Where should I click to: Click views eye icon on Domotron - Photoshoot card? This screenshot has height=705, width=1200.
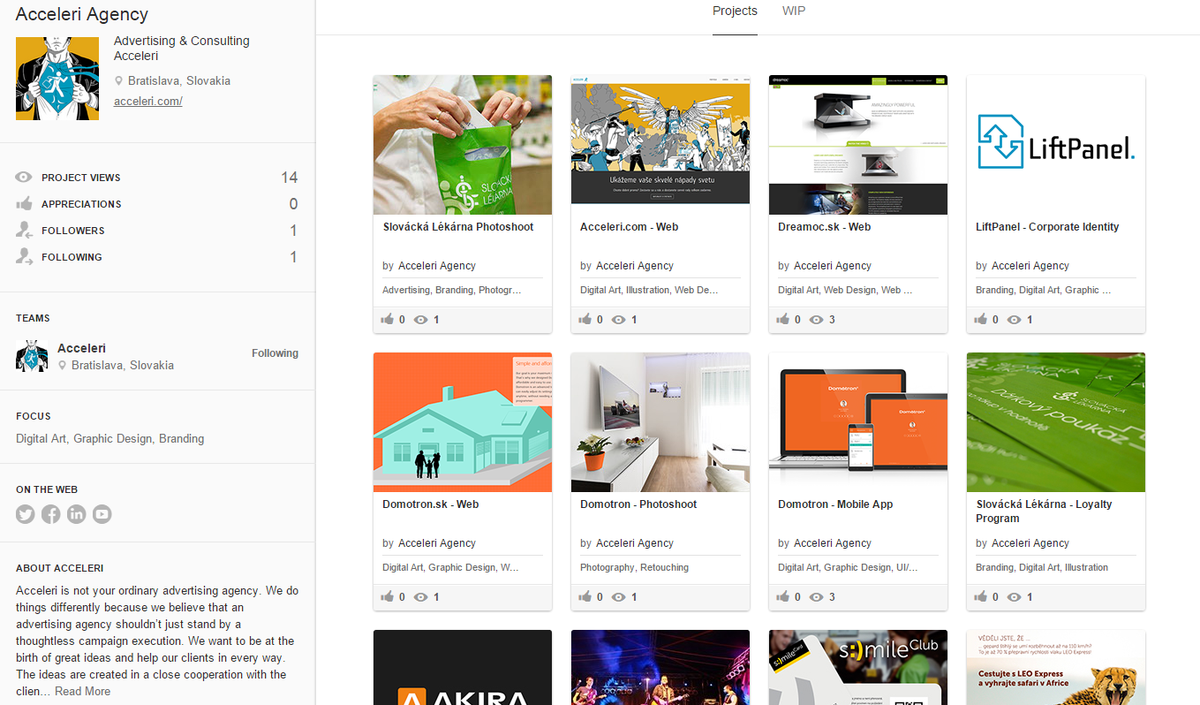click(x=618, y=597)
